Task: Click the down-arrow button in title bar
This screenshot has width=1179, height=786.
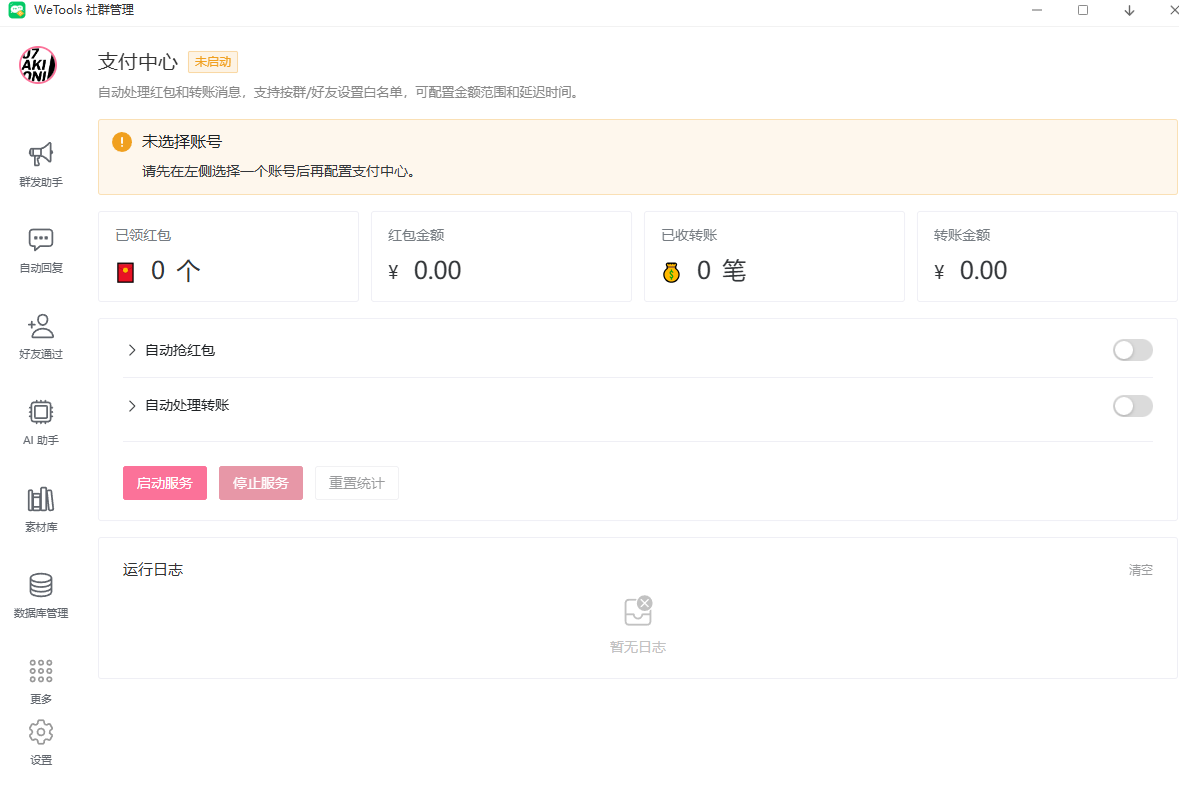Action: [x=1129, y=10]
